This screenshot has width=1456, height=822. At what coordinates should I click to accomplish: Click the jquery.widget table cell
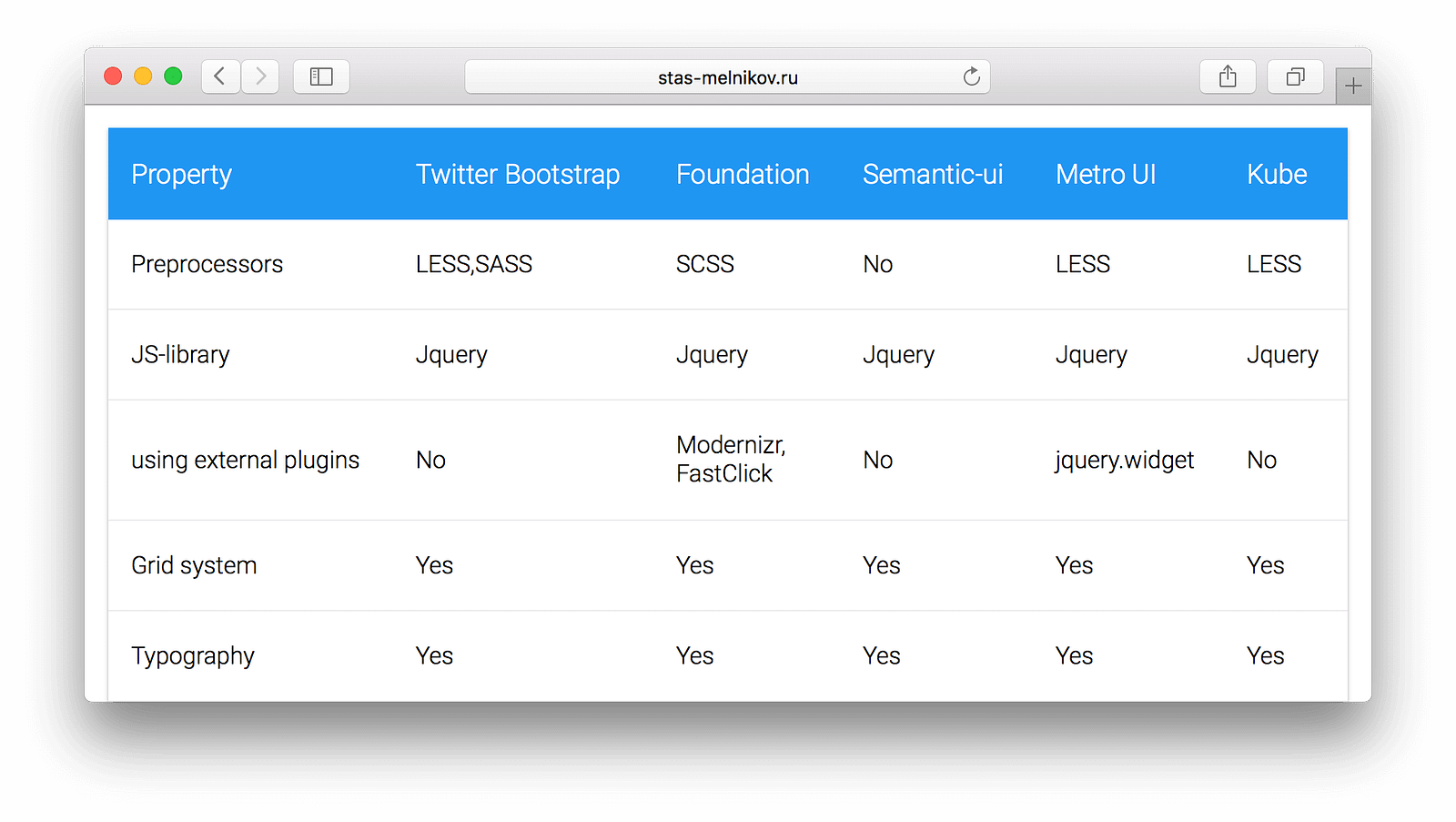click(1125, 460)
